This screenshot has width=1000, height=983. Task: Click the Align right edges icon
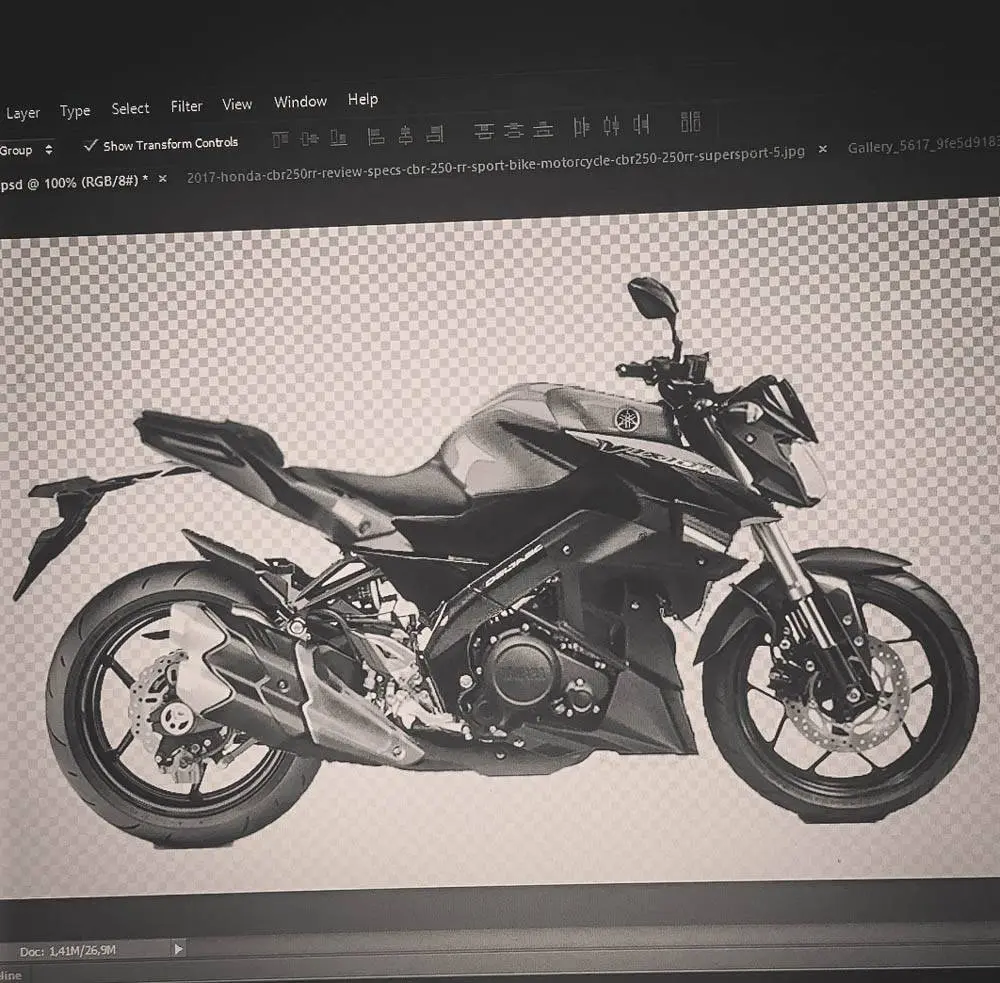[x=435, y=134]
